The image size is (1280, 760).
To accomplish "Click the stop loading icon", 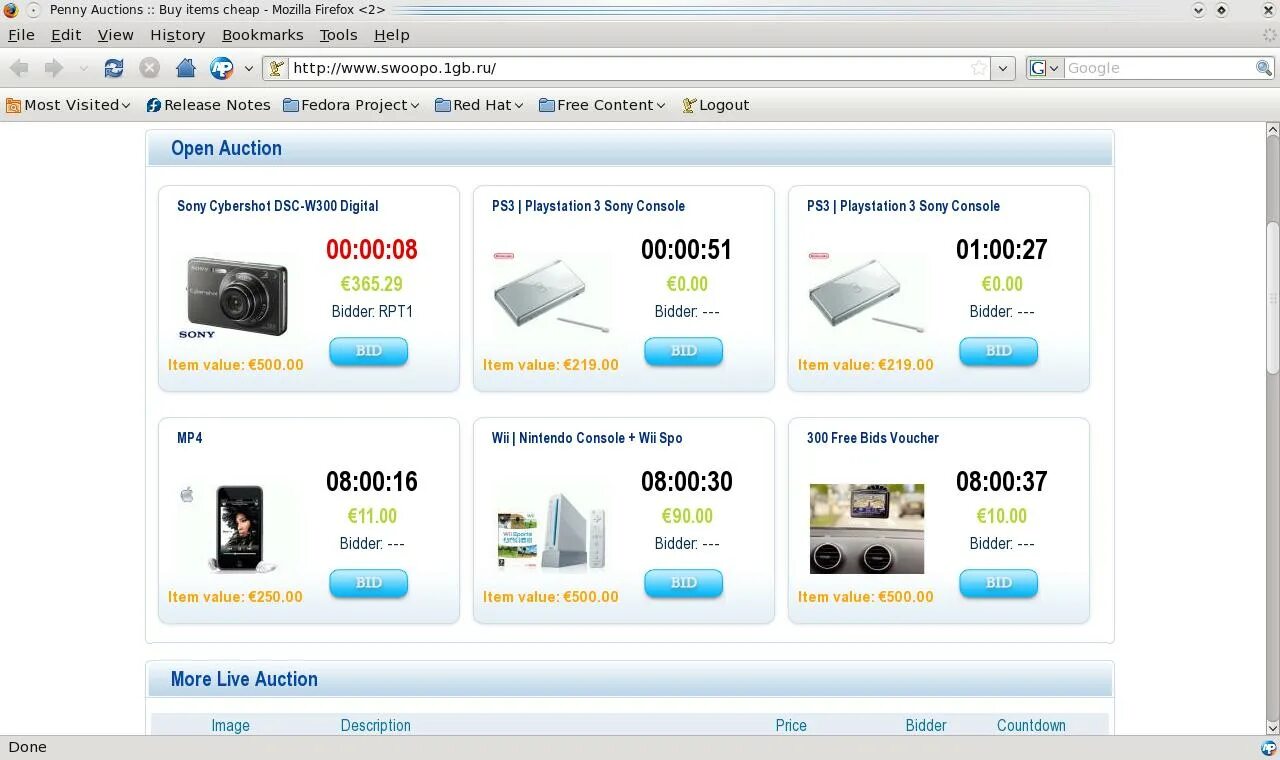I will [149, 68].
